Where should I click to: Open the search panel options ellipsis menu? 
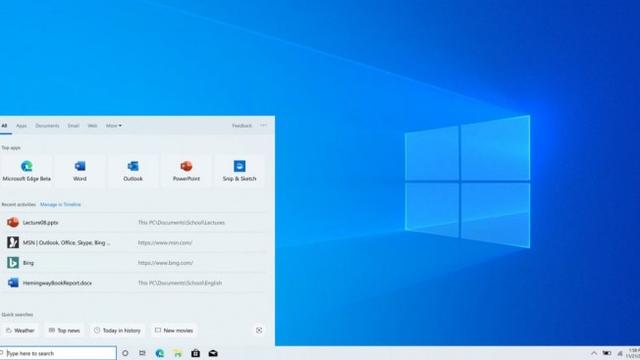tap(263, 125)
